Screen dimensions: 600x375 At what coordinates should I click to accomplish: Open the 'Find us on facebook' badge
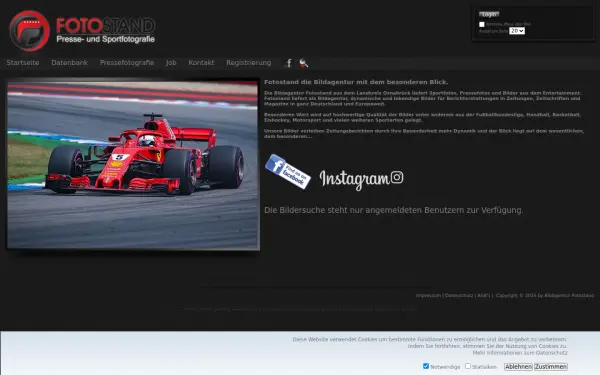[x=288, y=171]
